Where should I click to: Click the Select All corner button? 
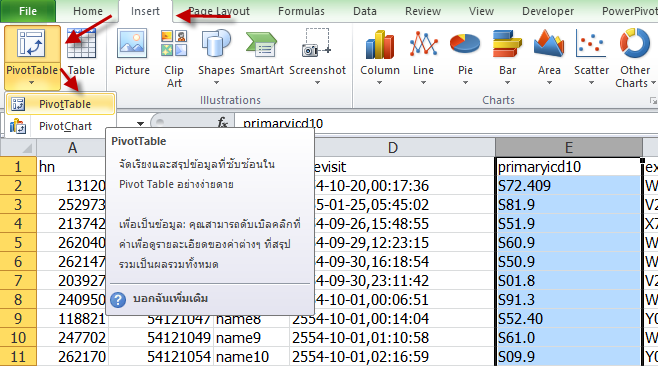[x=18, y=147]
